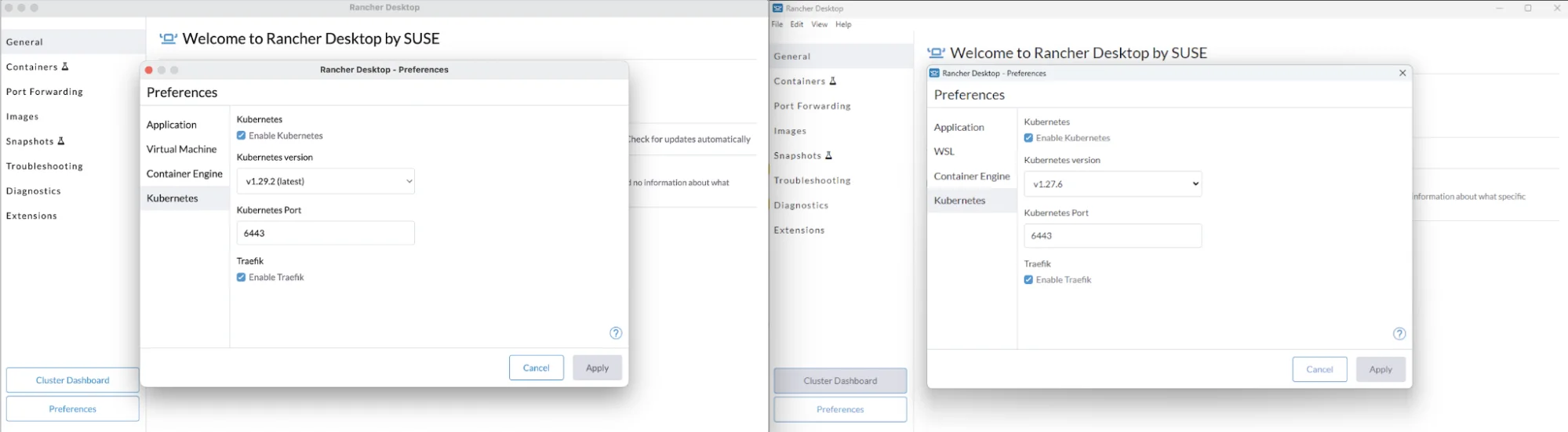
Task: Click Cancel in the Windows Preferences dialog
Action: [x=1319, y=369]
